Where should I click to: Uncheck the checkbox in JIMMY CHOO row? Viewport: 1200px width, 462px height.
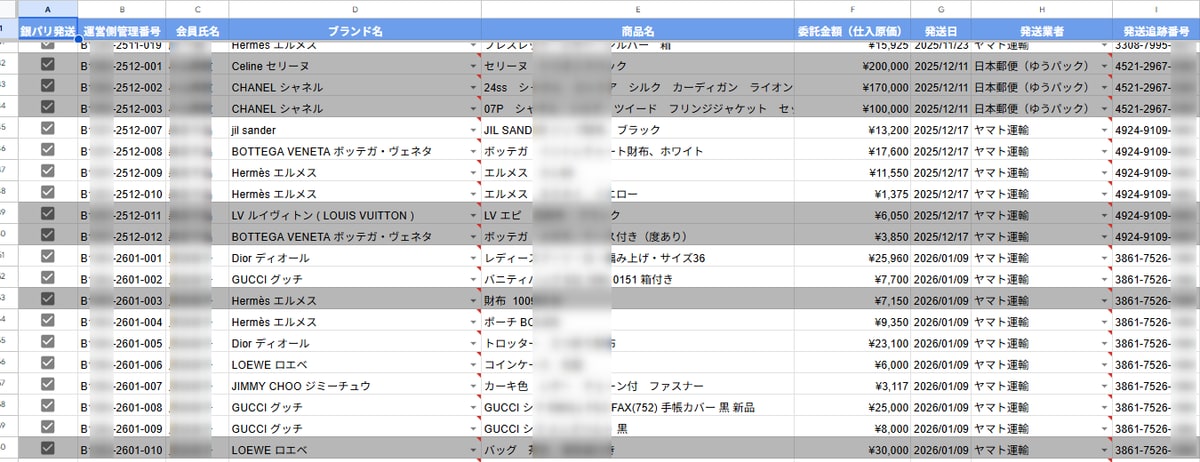(x=47, y=385)
